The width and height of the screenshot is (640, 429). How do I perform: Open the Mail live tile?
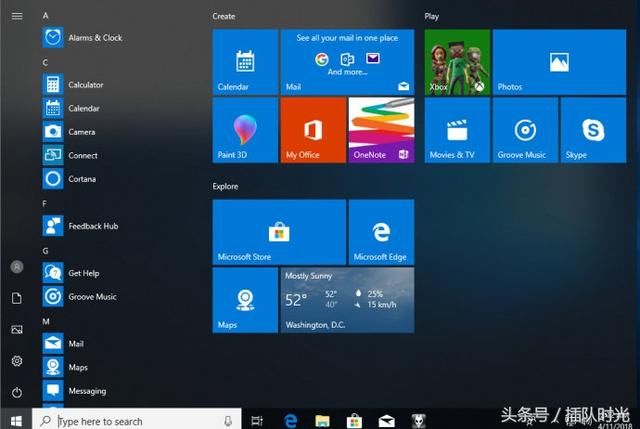coord(347,62)
